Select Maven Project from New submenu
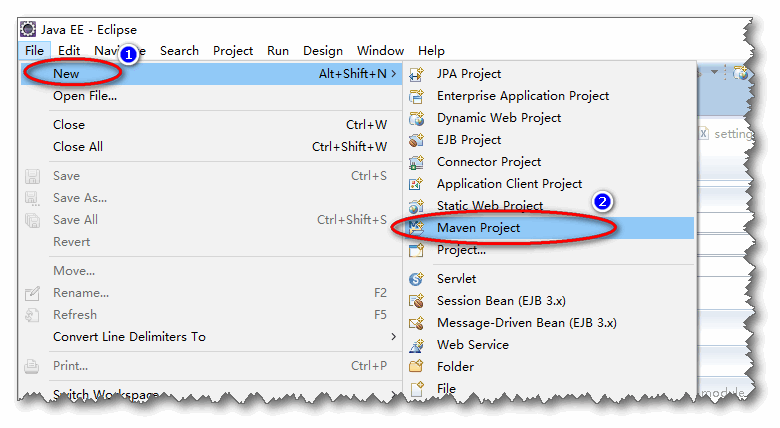The image size is (780, 428). (x=550, y=228)
